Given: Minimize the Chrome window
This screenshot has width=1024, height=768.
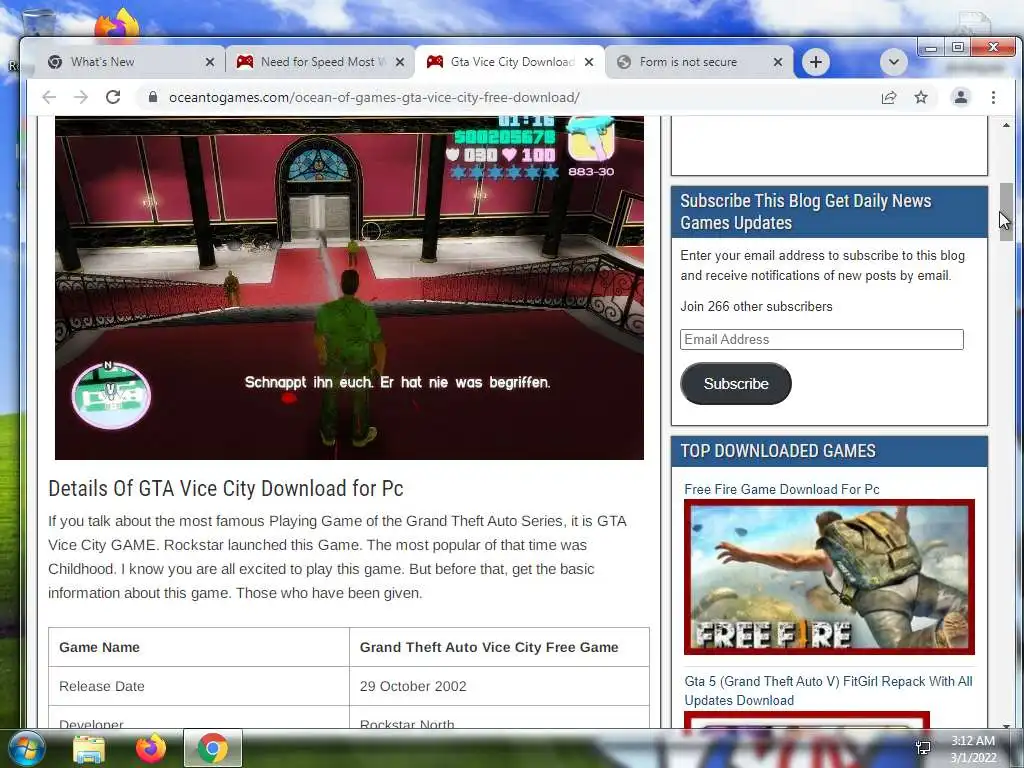Looking at the screenshot, I should (x=931, y=48).
